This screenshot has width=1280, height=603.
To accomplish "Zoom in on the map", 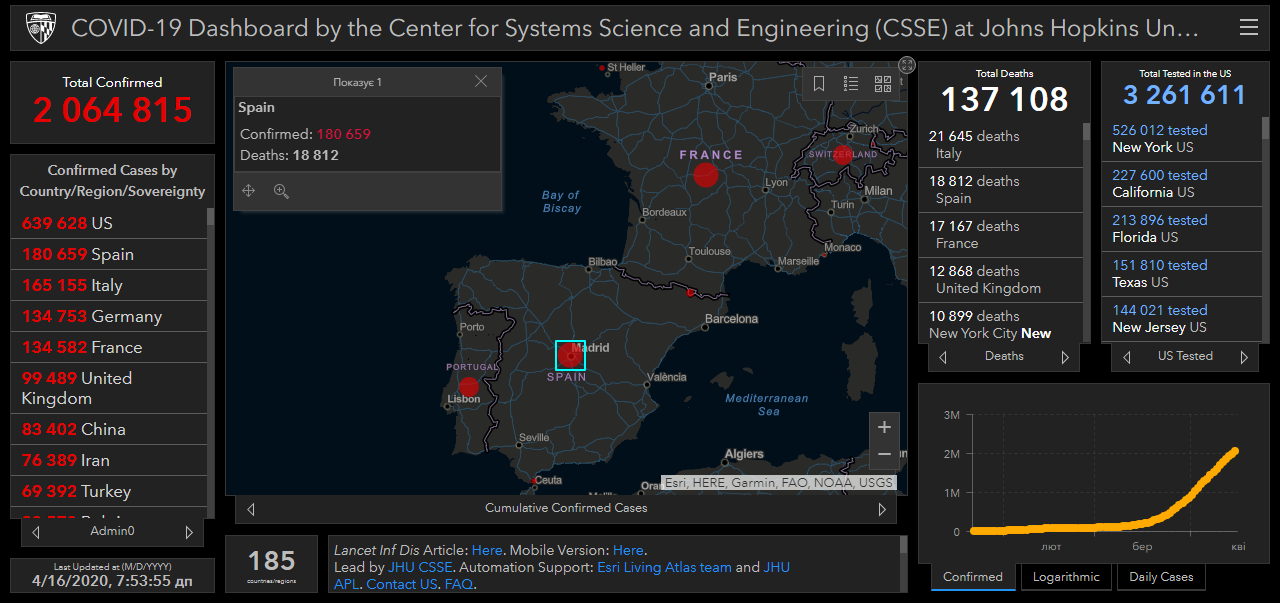I will pos(884,427).
